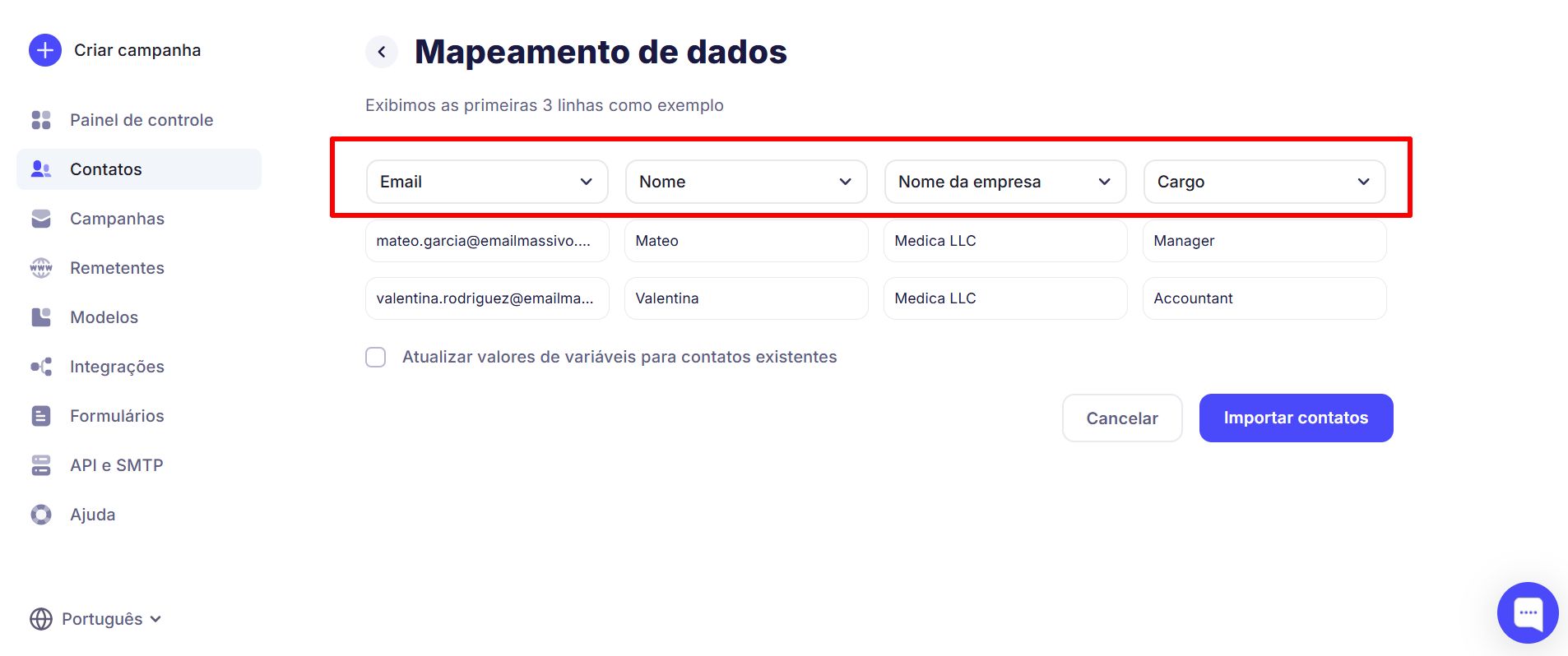Expand the Cargo column mapping dropdown
The width and height of the screenshot is (1568, 656).
[x=1264, y=182]
